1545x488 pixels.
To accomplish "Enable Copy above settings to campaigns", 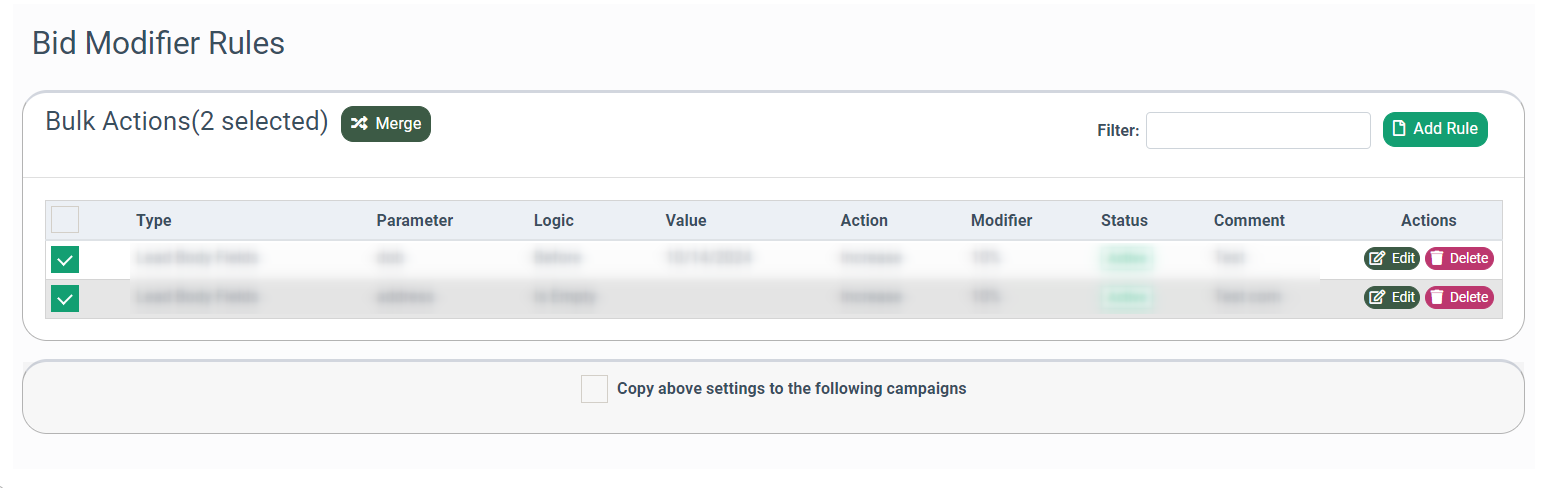I will coord(594,389).
